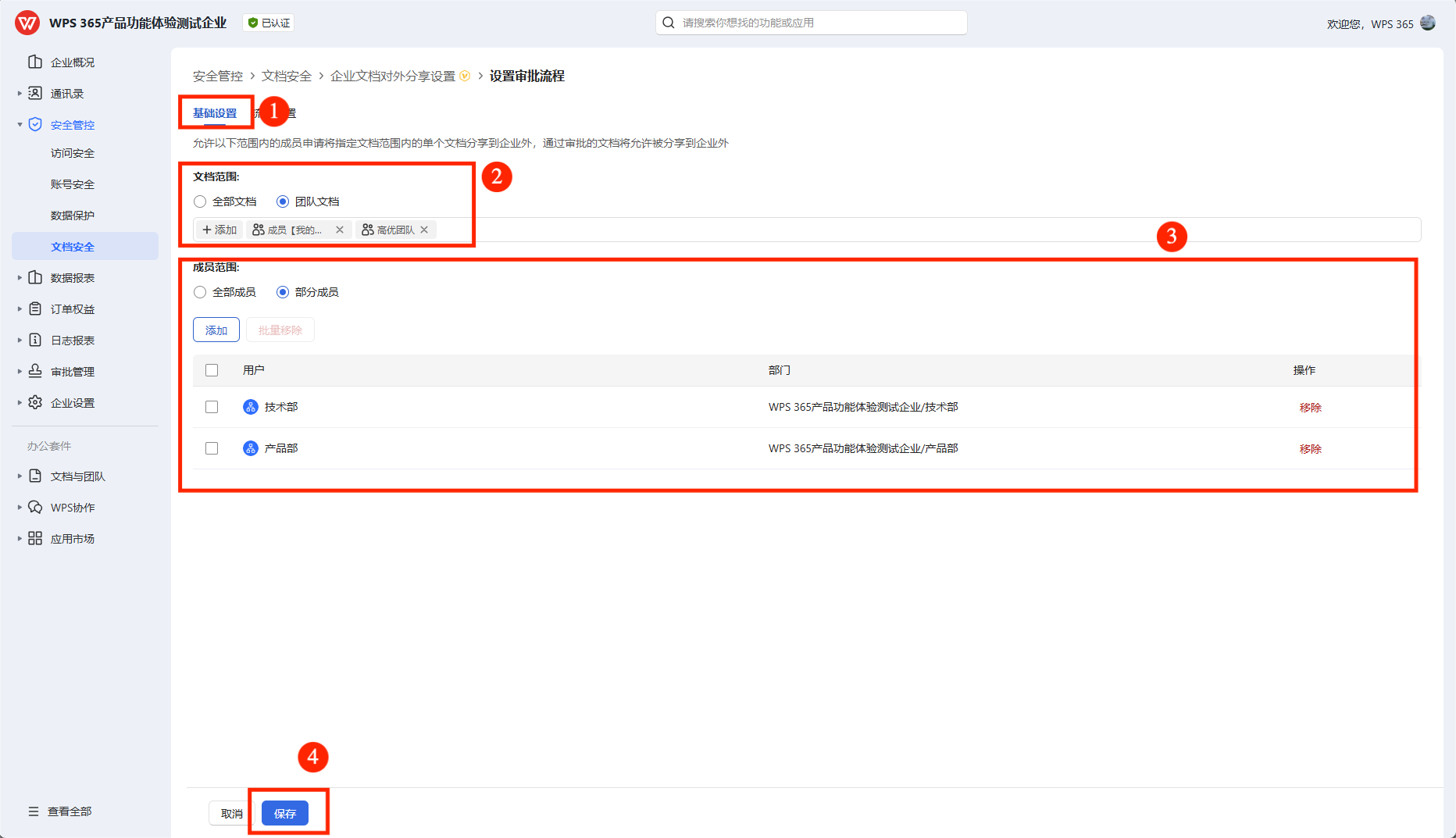Click the 通讯录 contacts icon
Image resolution: width=1456 pixels, height=838 pixels.
click(x=35, y=93)
